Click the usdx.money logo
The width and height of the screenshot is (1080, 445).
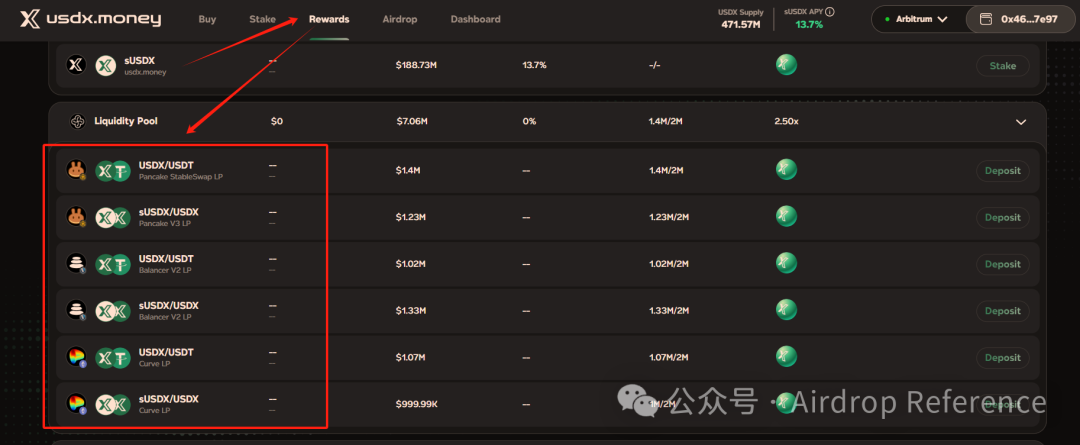(90, 19)
